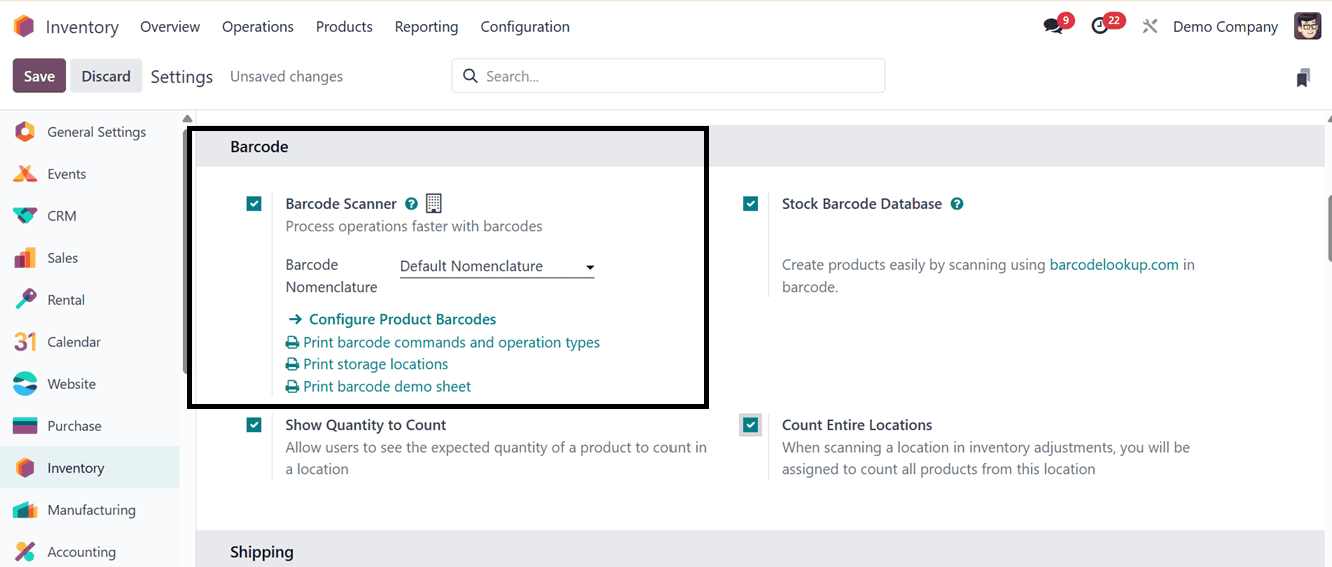The width and height of the screenshot is (1332, 567).
Task: Open the Products menu
Action: (x=344, y=27)
